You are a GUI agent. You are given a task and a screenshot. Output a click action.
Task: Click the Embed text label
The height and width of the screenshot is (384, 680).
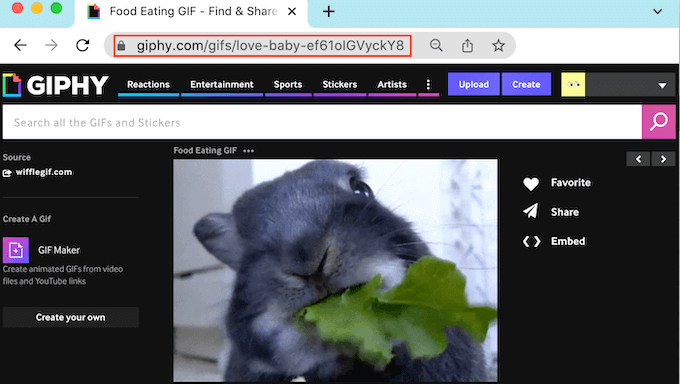[568, 241]
